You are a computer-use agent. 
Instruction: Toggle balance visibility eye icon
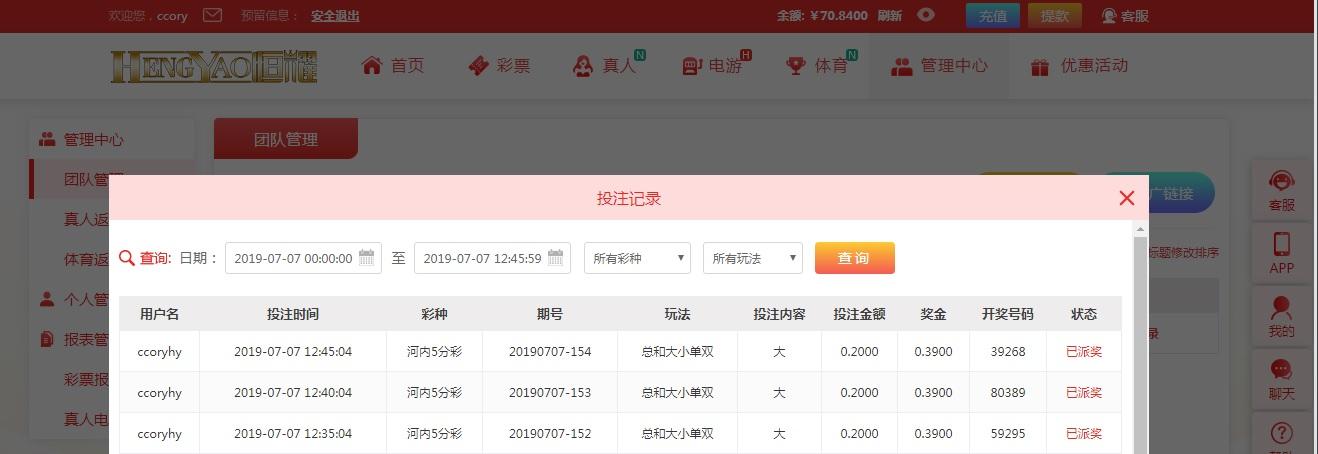[x=926, y=15]
